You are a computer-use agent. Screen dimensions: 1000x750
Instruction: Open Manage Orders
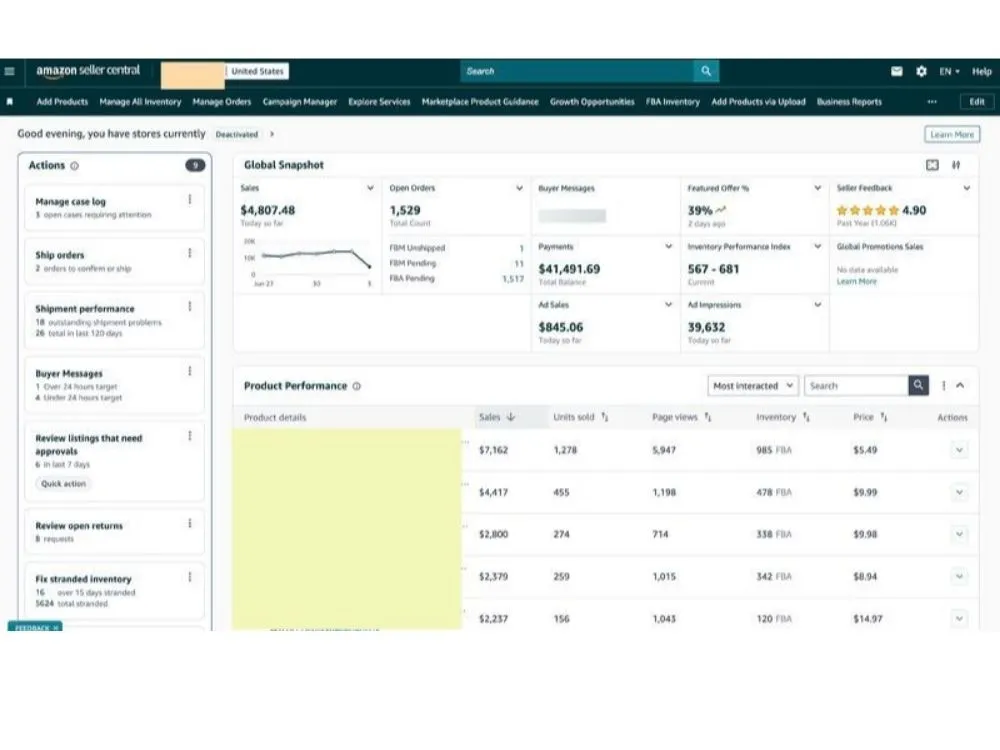222,101
